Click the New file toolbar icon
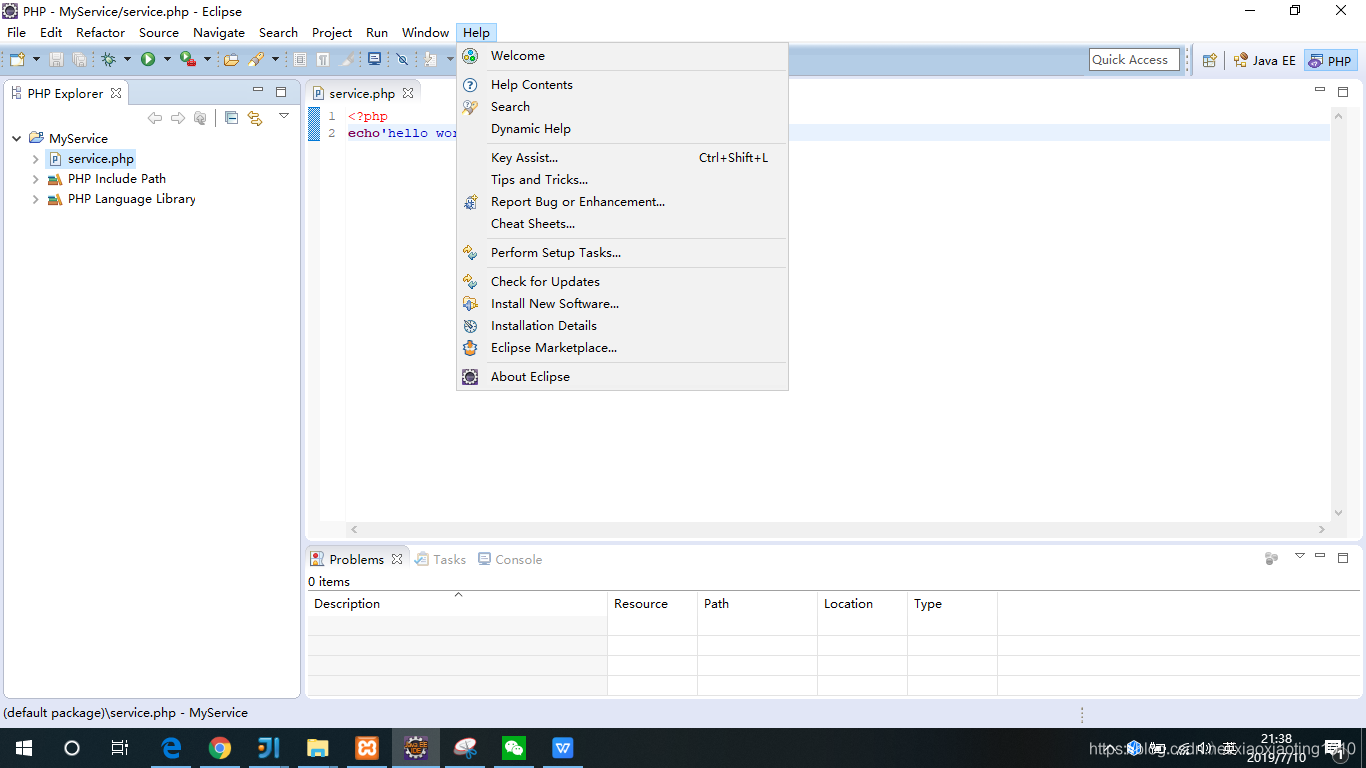This screenshot has width=1366, height=768. 17,60
